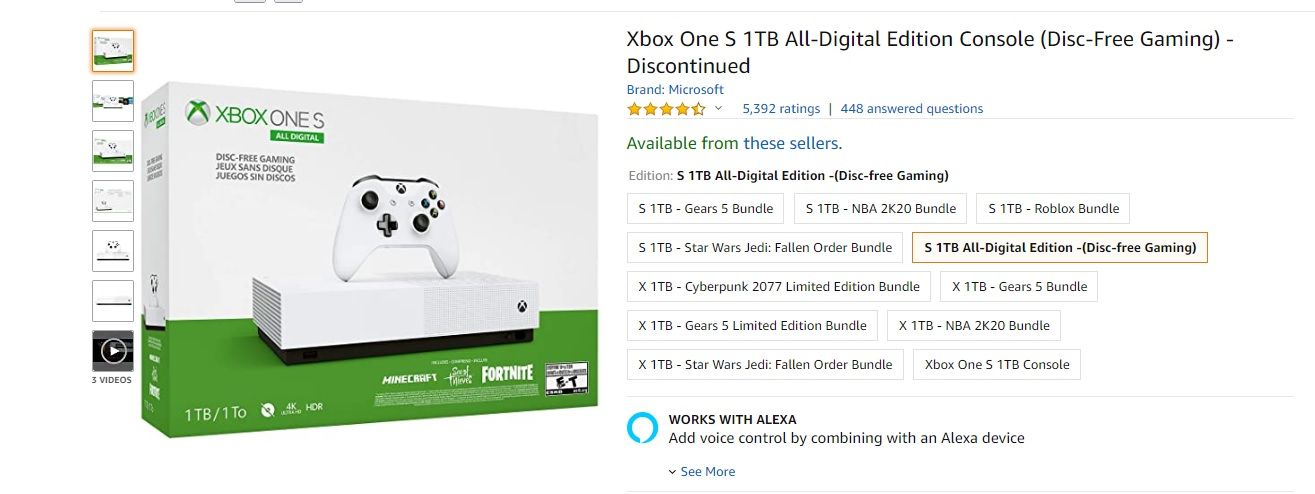Open the 5,392 ratings link
1315x494 pixels.
pos(781,109)
